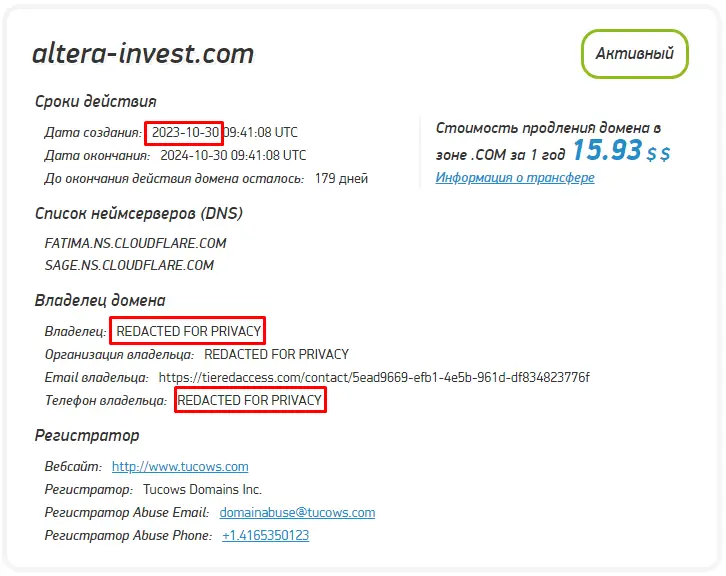The height and width of the screenshot is (576, 726).
Task: Open the Информация о трансфере link
Action: 515,177
